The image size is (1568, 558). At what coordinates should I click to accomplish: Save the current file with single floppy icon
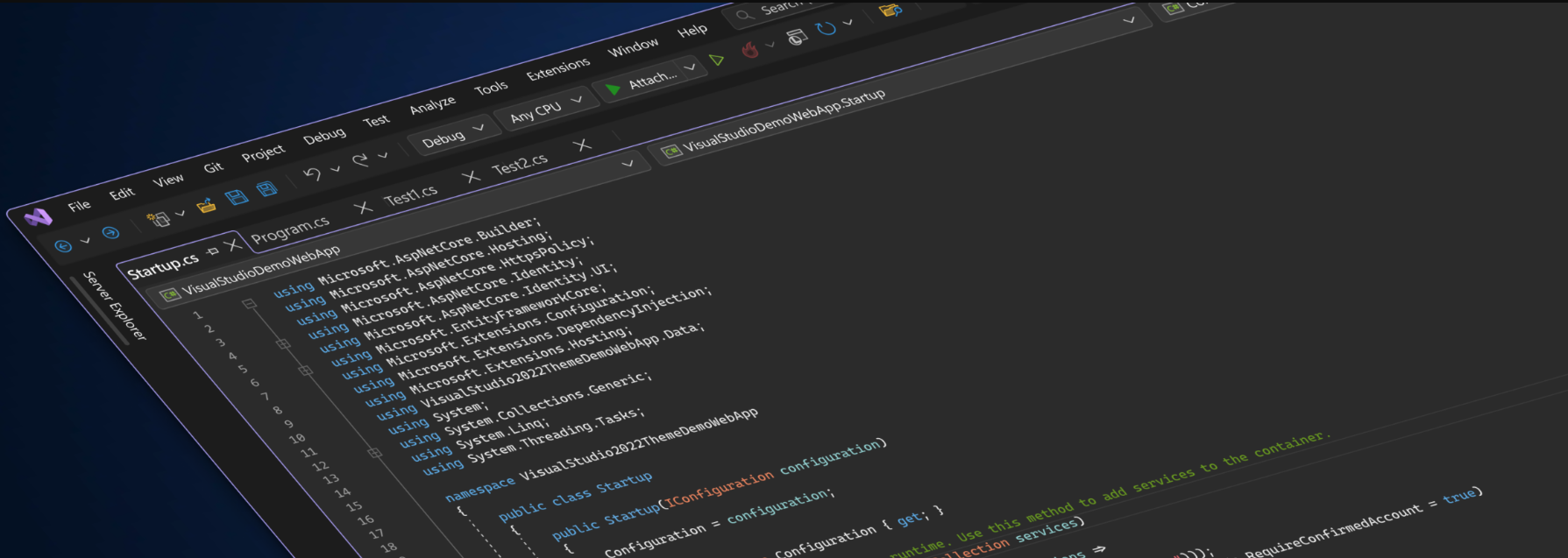coord(237,197)
